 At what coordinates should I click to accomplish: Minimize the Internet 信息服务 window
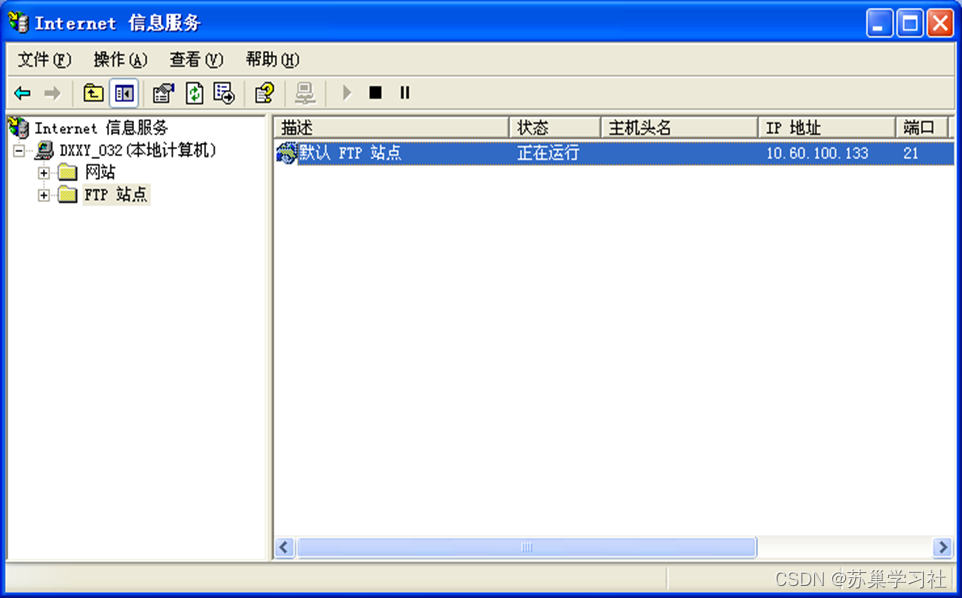click(879, 23)
